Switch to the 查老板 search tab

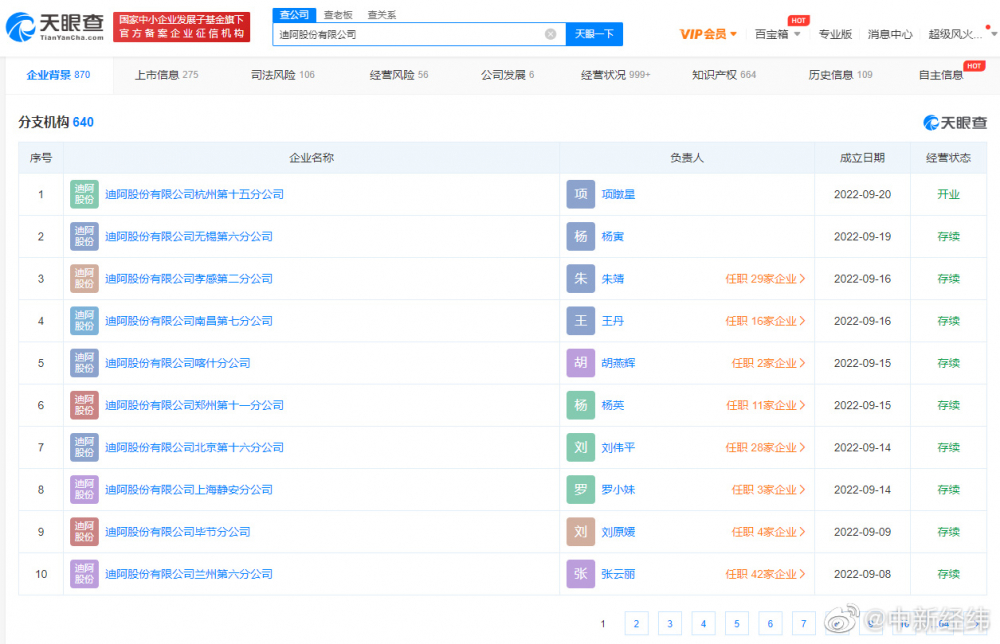[x=337, y=14]
